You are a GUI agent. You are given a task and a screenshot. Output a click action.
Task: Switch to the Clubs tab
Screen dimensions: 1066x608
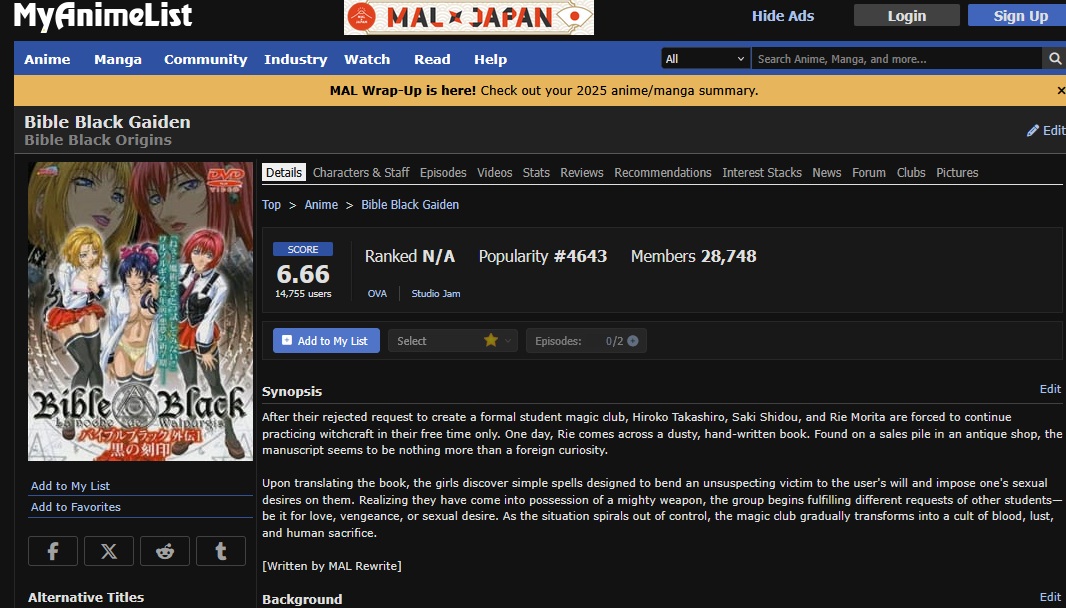click(x=911, y=173)
